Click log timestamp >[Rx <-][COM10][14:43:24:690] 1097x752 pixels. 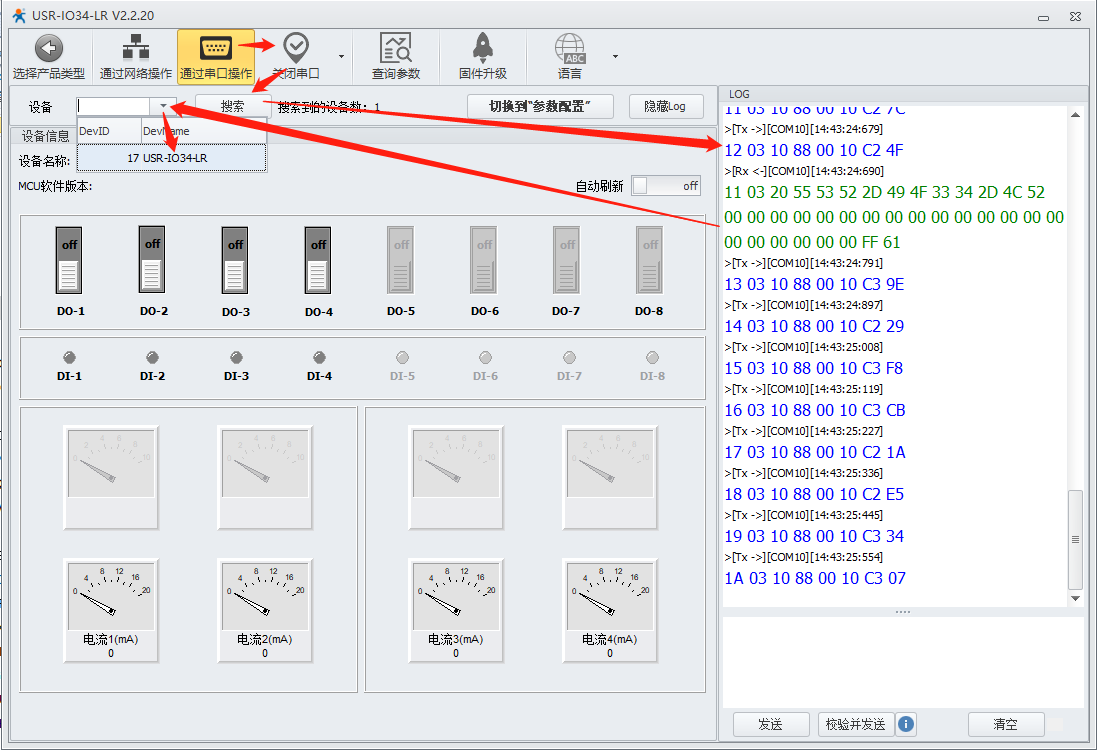[804, 171]
